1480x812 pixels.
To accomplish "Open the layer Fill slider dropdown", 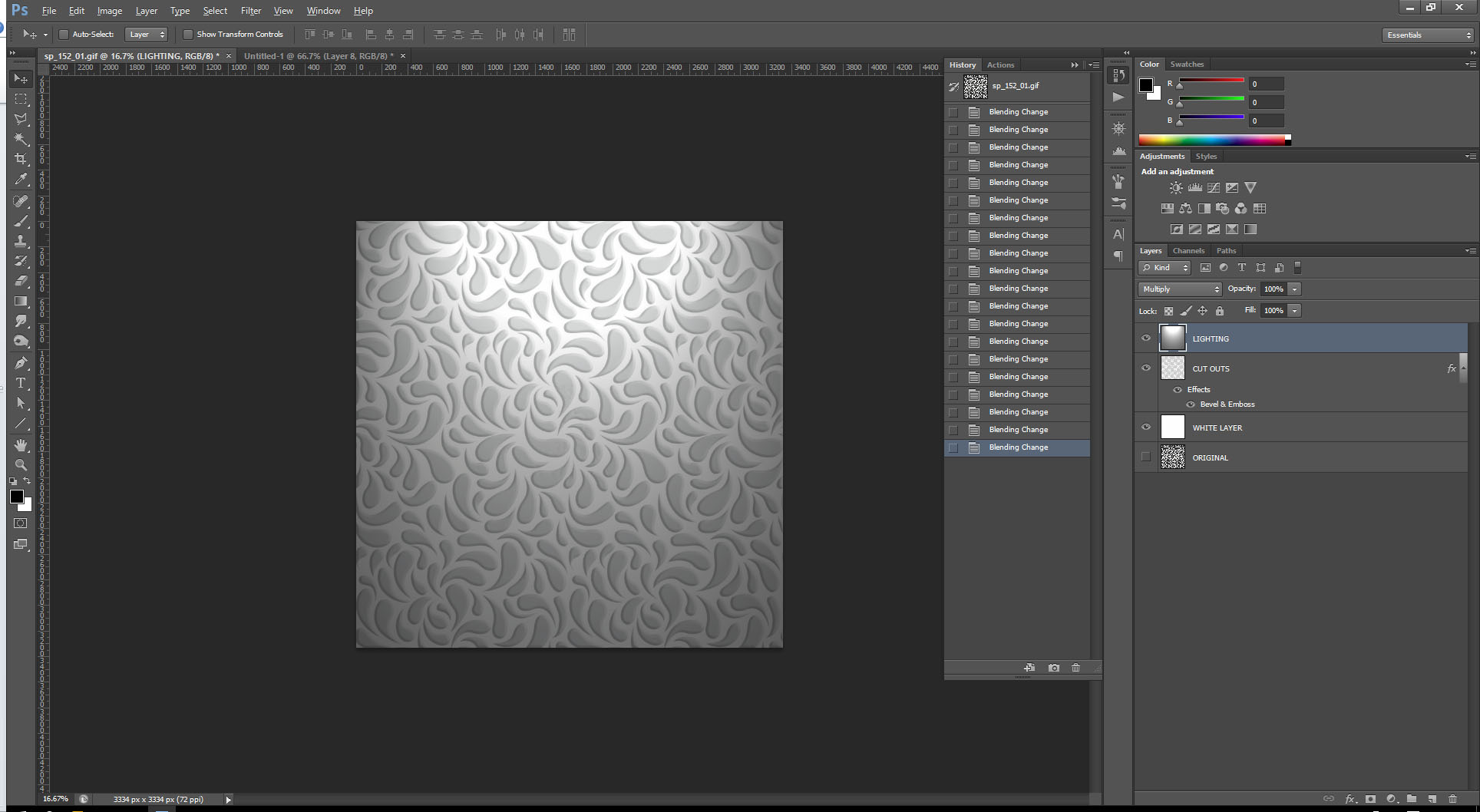I will coord(1295,311).
